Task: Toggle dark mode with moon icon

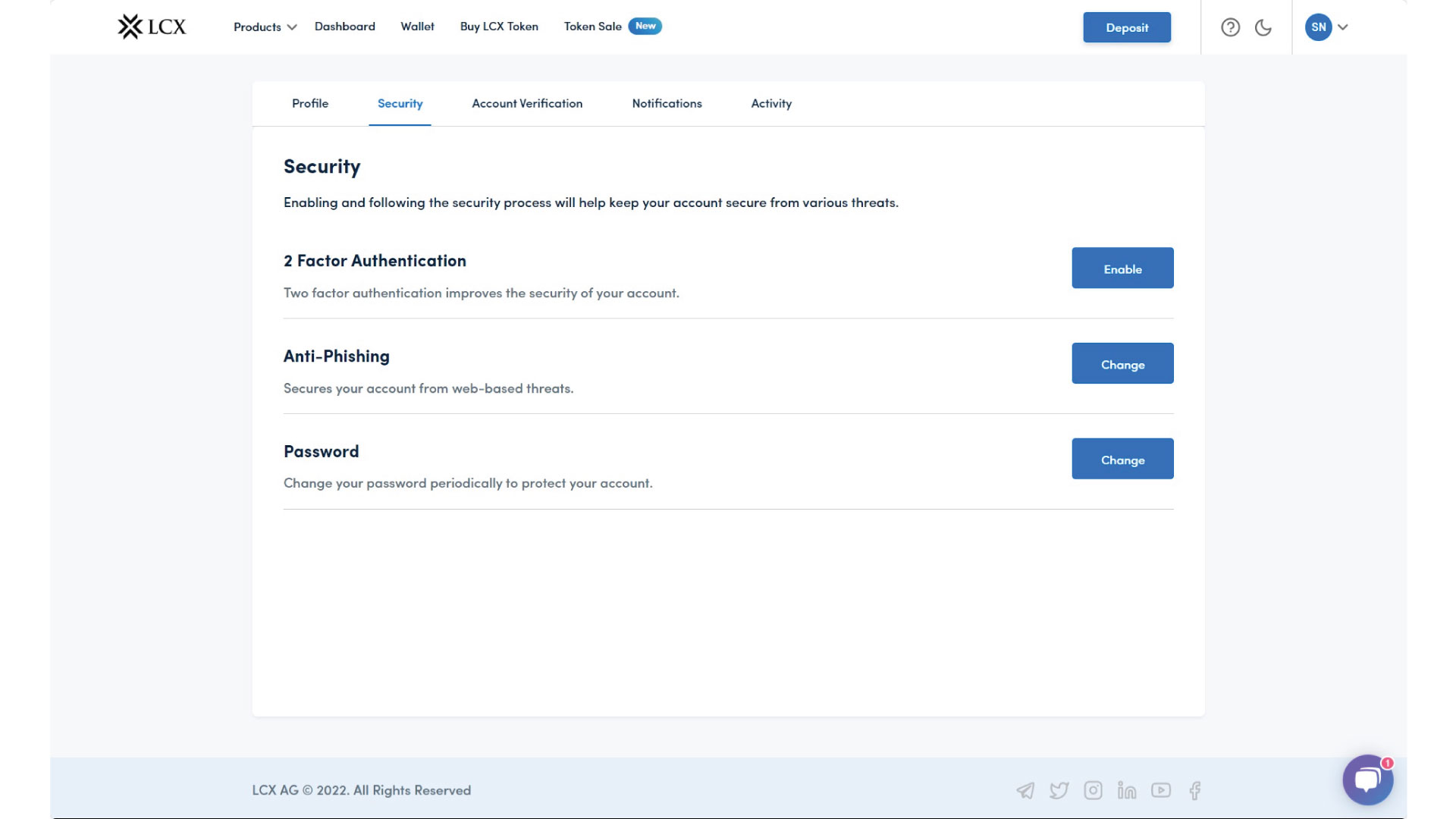Action: click(x=1263, y=27)
